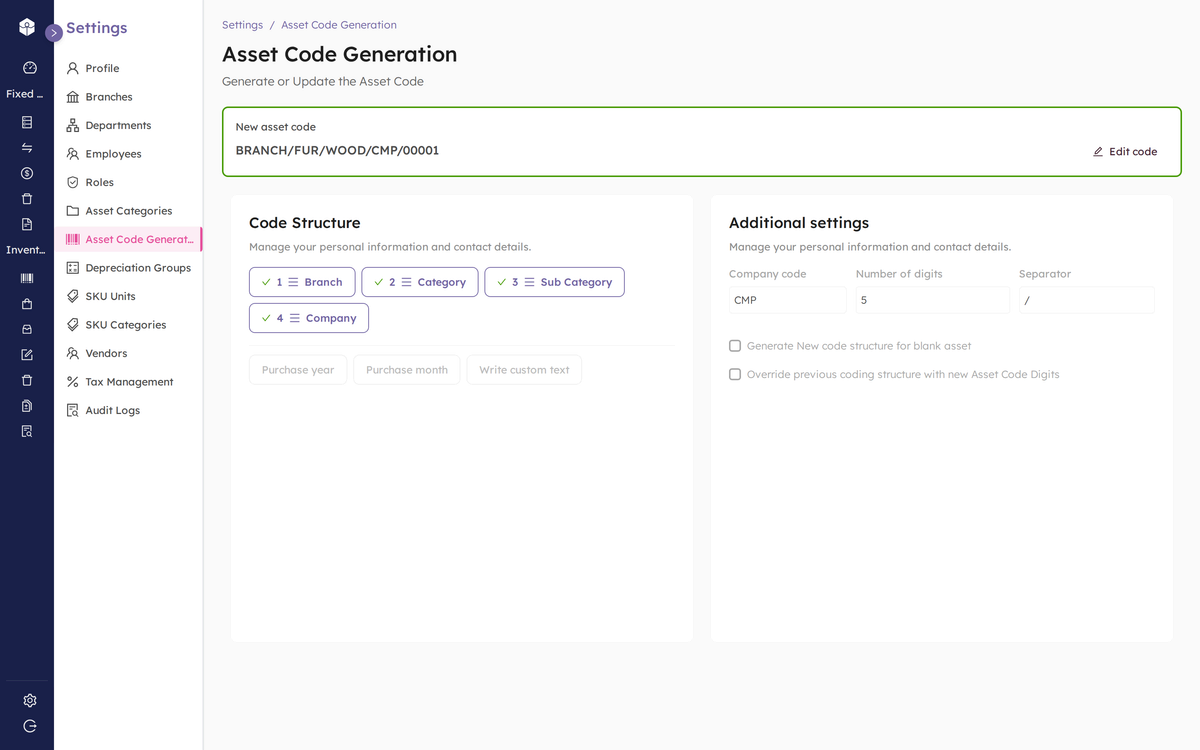1200x750 pixels.
Task: Click the Roles shield icon
Action: tap(72, 183)
